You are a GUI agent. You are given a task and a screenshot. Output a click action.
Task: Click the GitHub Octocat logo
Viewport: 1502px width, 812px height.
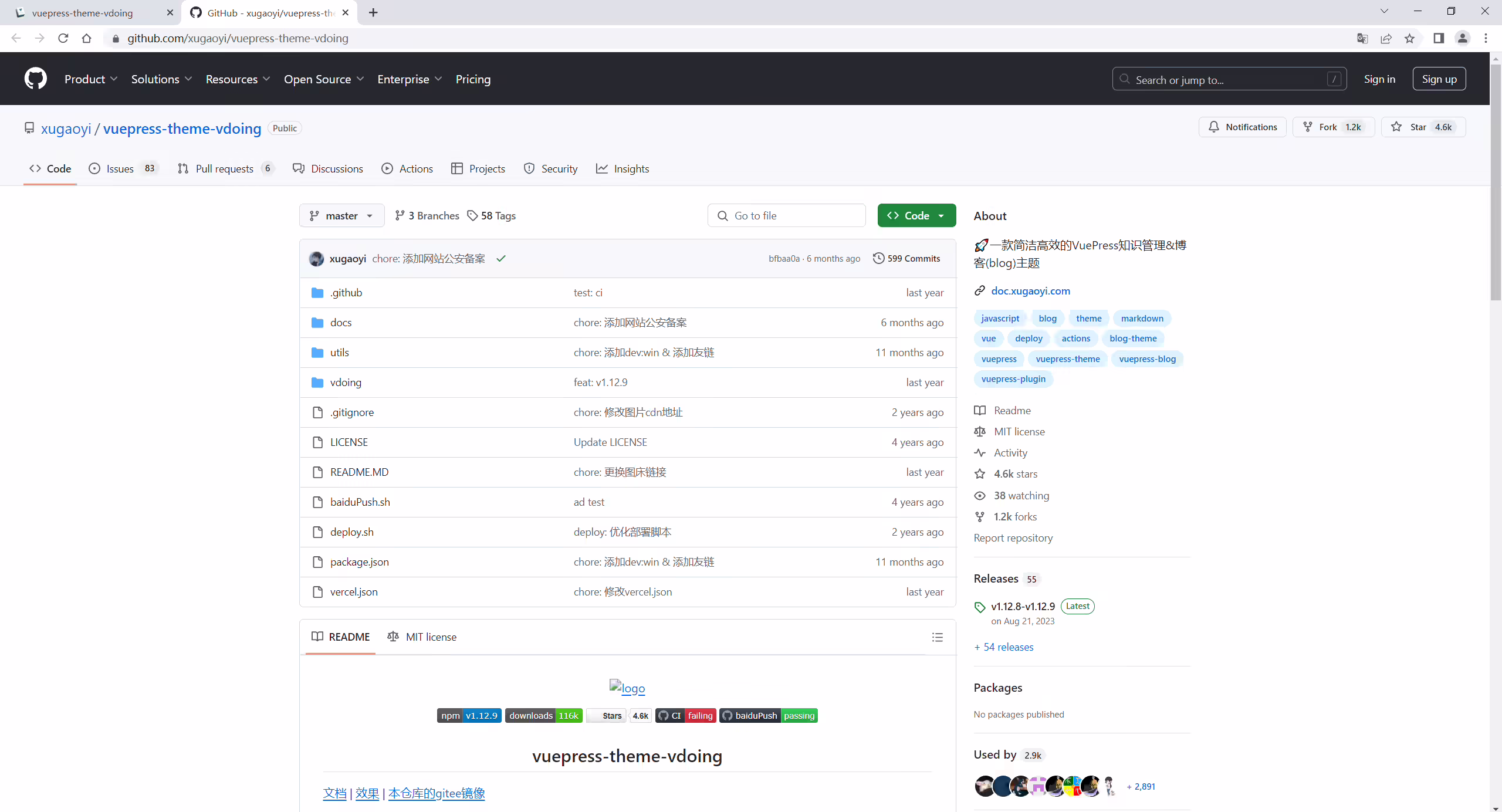coord(36,79)
